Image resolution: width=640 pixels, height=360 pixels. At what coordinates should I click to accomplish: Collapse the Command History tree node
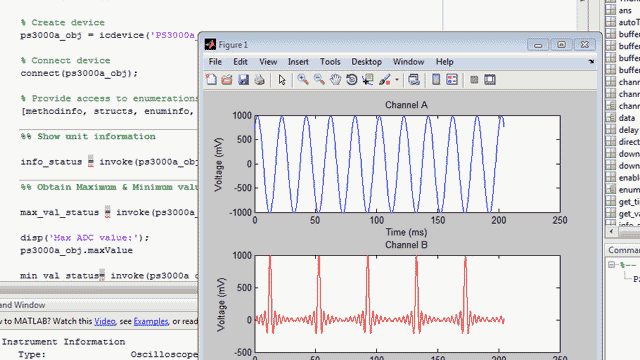pyautogui.click(x=611, y=265)
